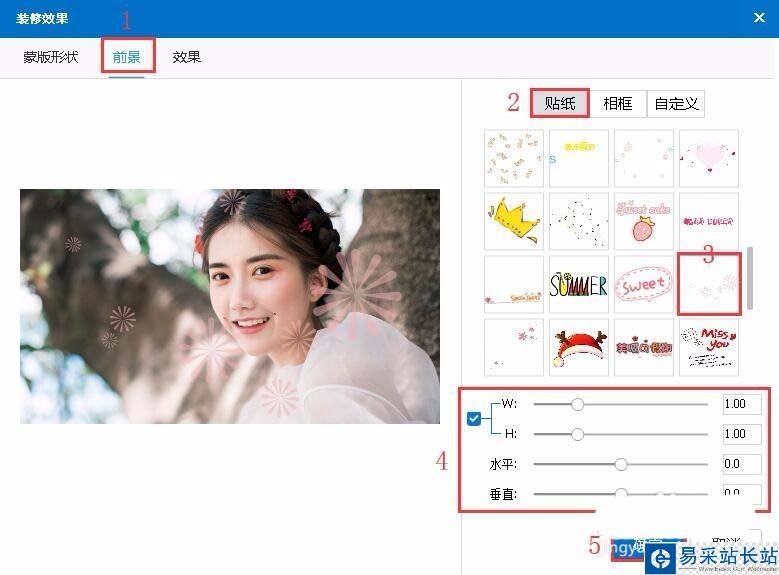779x575 pixels.
Task: Adjust the 水平 horizontal slider
Action: point(621,465)
